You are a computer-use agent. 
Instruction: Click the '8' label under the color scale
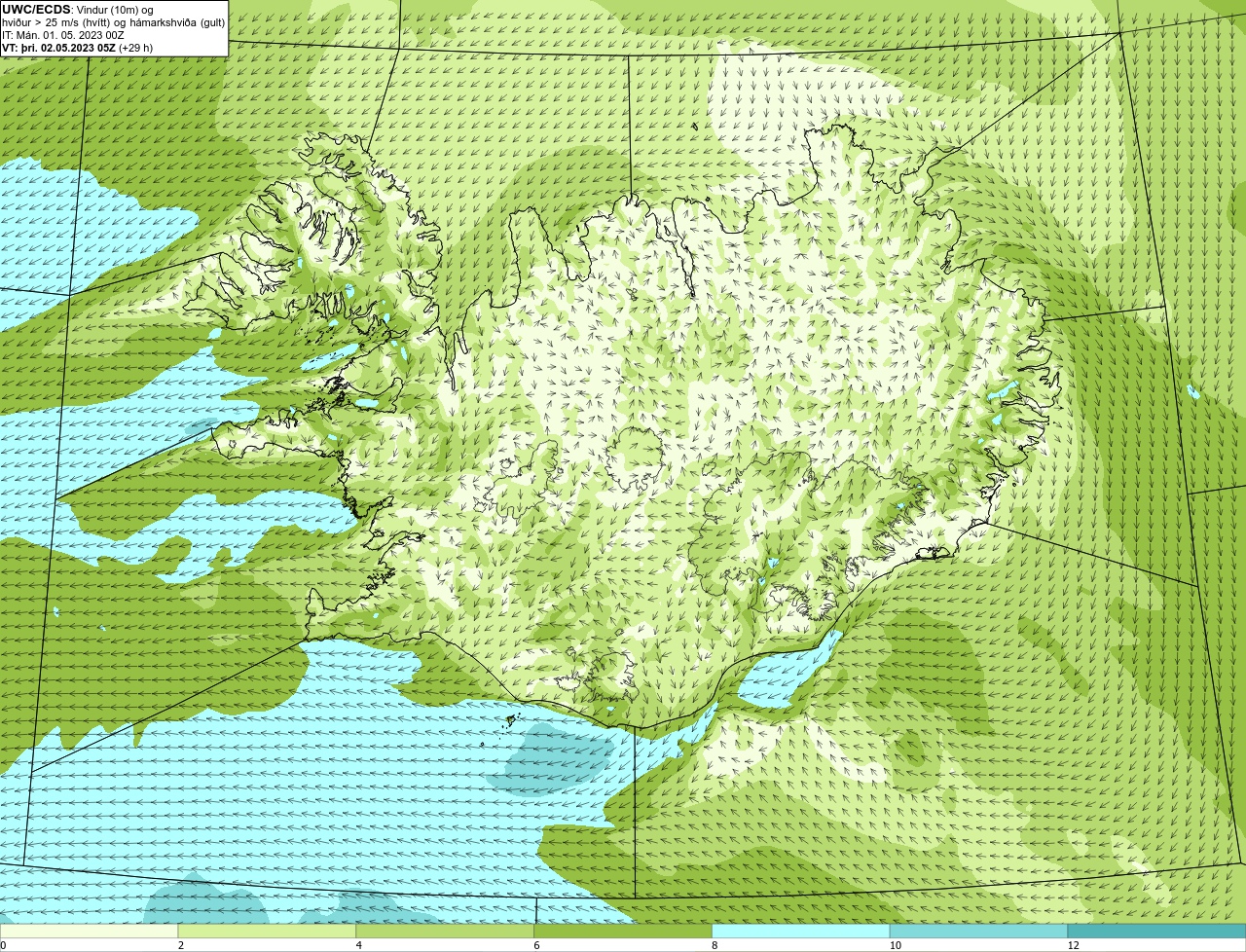coord(715,945)
